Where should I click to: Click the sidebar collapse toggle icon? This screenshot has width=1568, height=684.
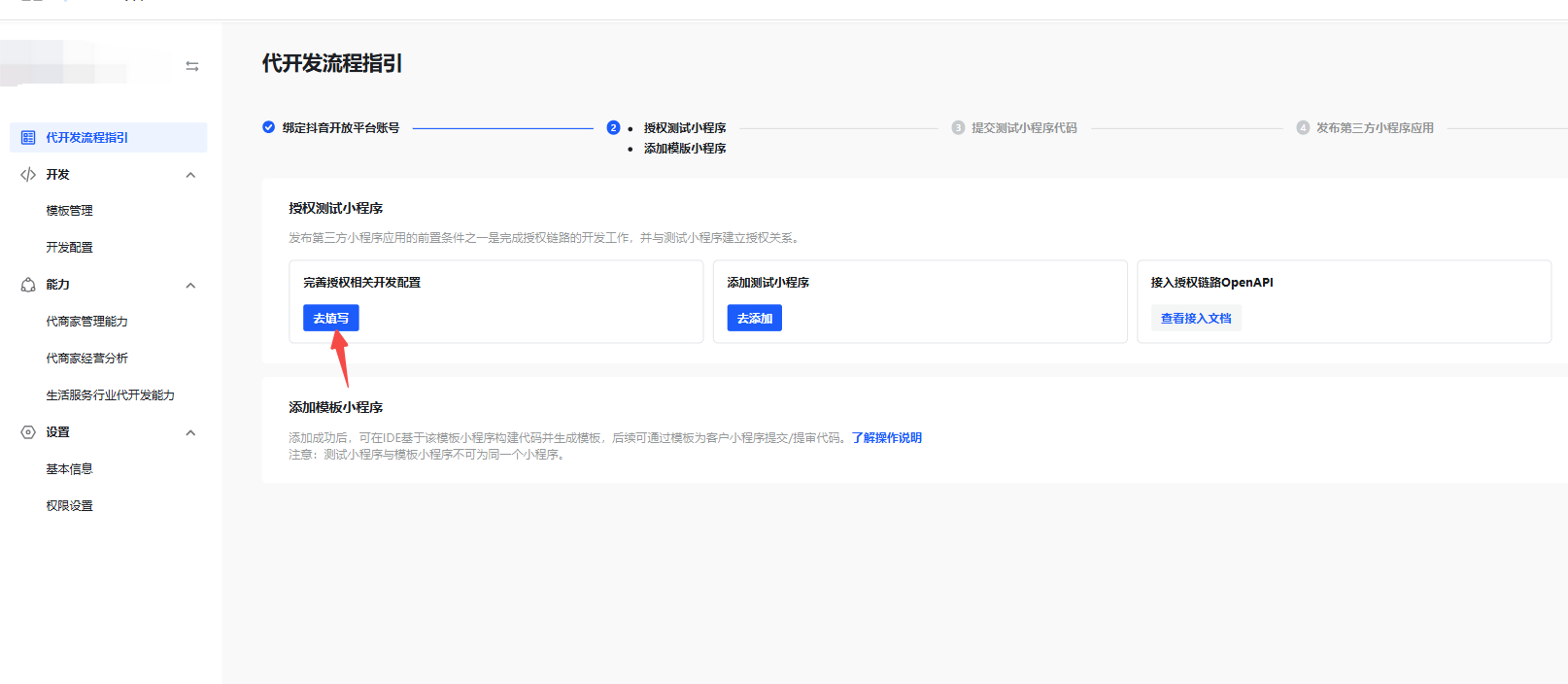(x=192, y=66)
